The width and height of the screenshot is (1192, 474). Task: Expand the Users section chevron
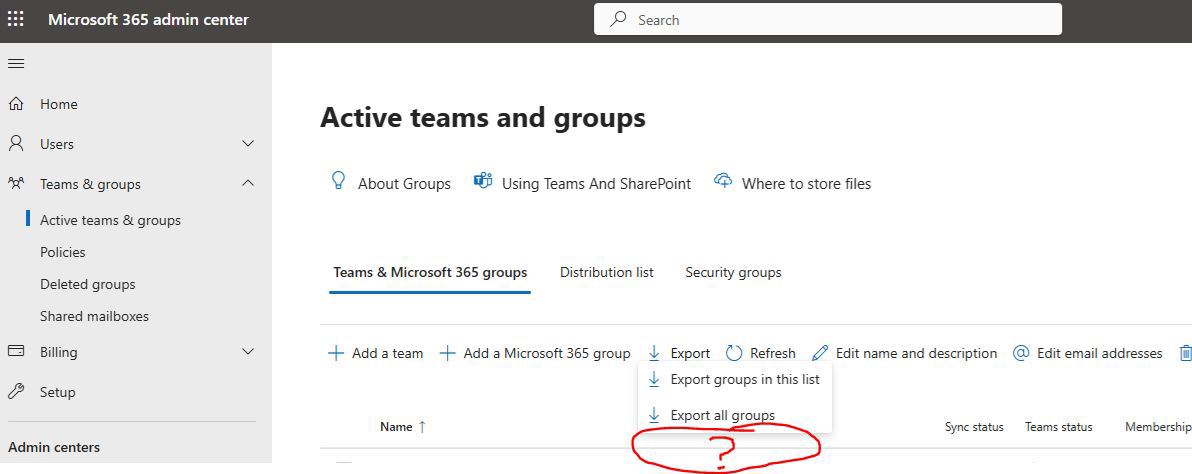pos(248,144)
